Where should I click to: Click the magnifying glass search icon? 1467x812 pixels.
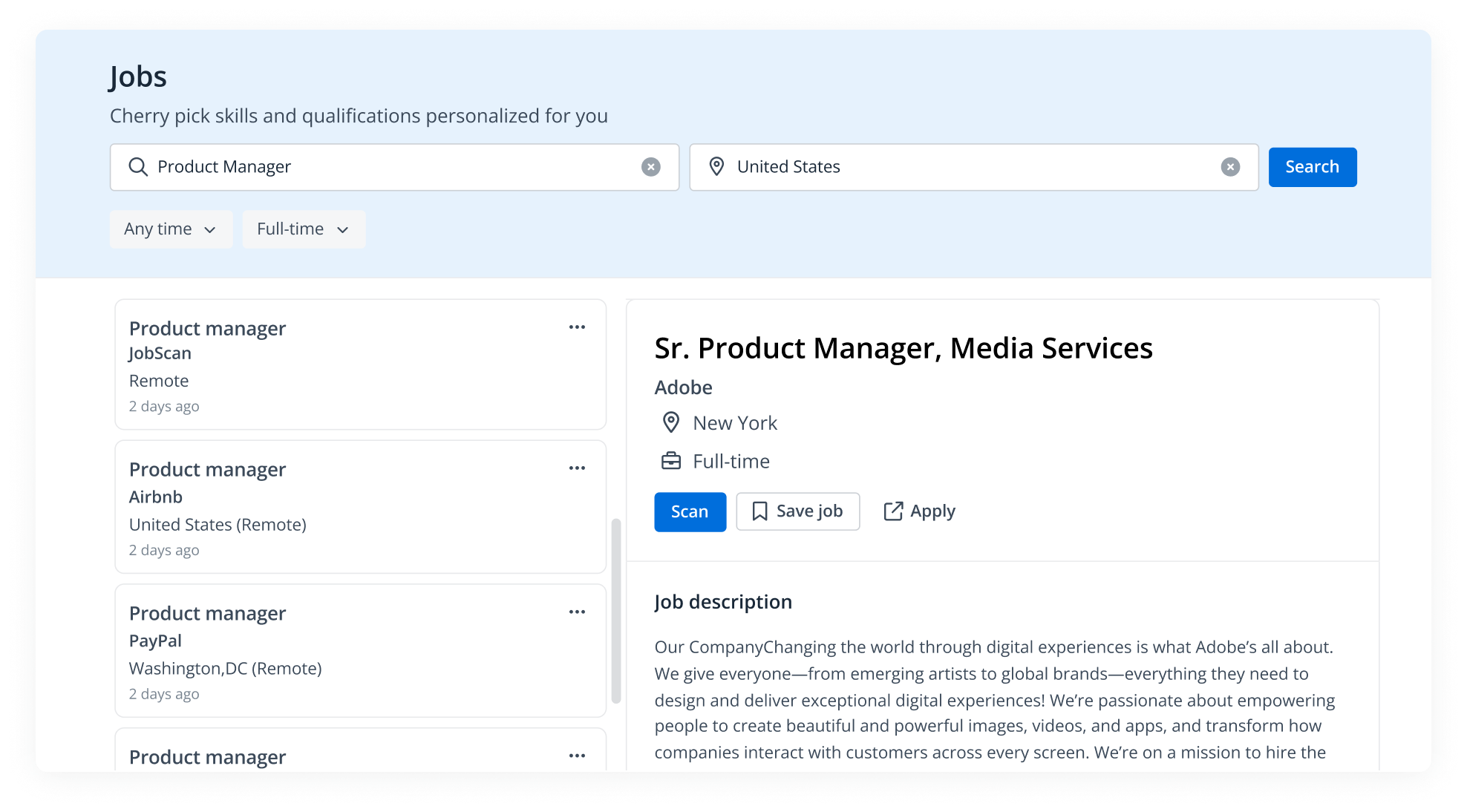click(138, 167)
